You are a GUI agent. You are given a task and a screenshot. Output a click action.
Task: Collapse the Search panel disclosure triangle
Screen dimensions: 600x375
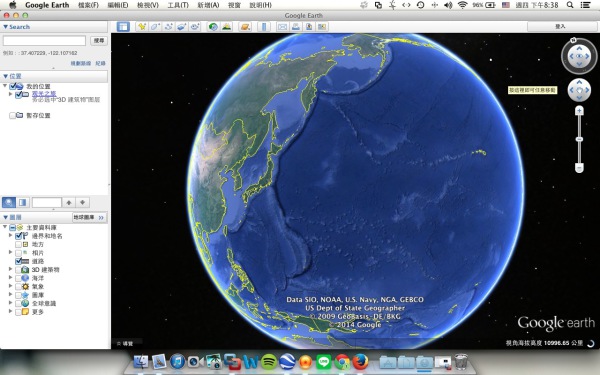click(x=5, y=27)
